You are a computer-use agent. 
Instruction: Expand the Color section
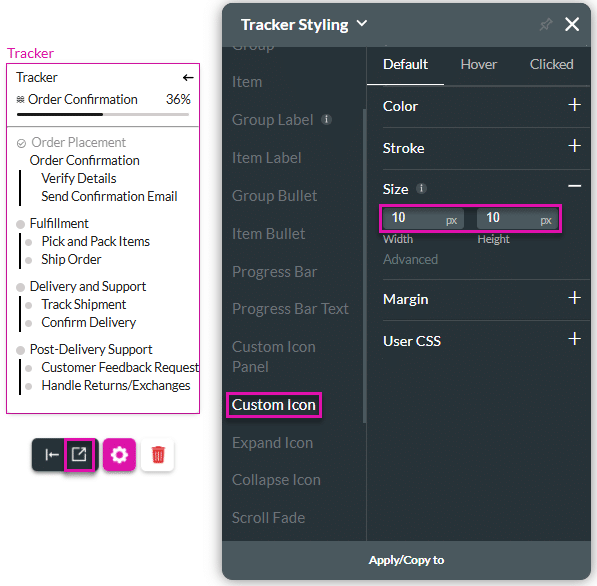point(575,105)
